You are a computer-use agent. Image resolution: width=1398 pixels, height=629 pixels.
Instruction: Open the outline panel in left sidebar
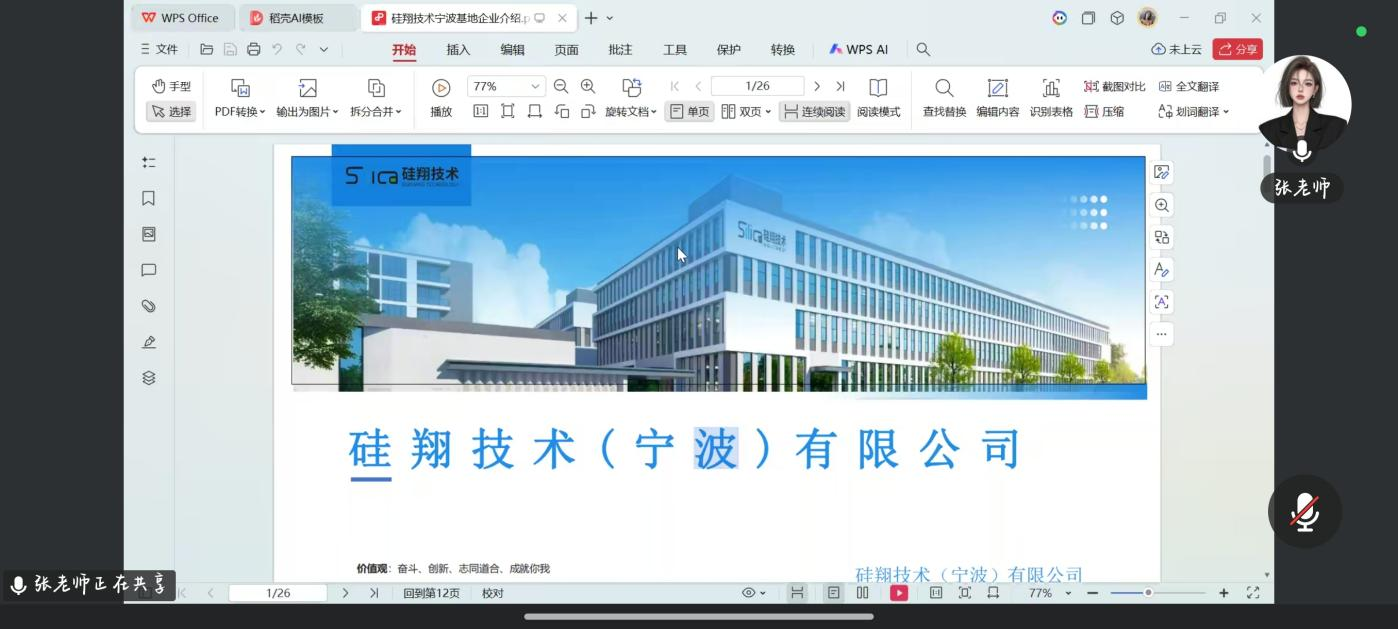[149, 162]
